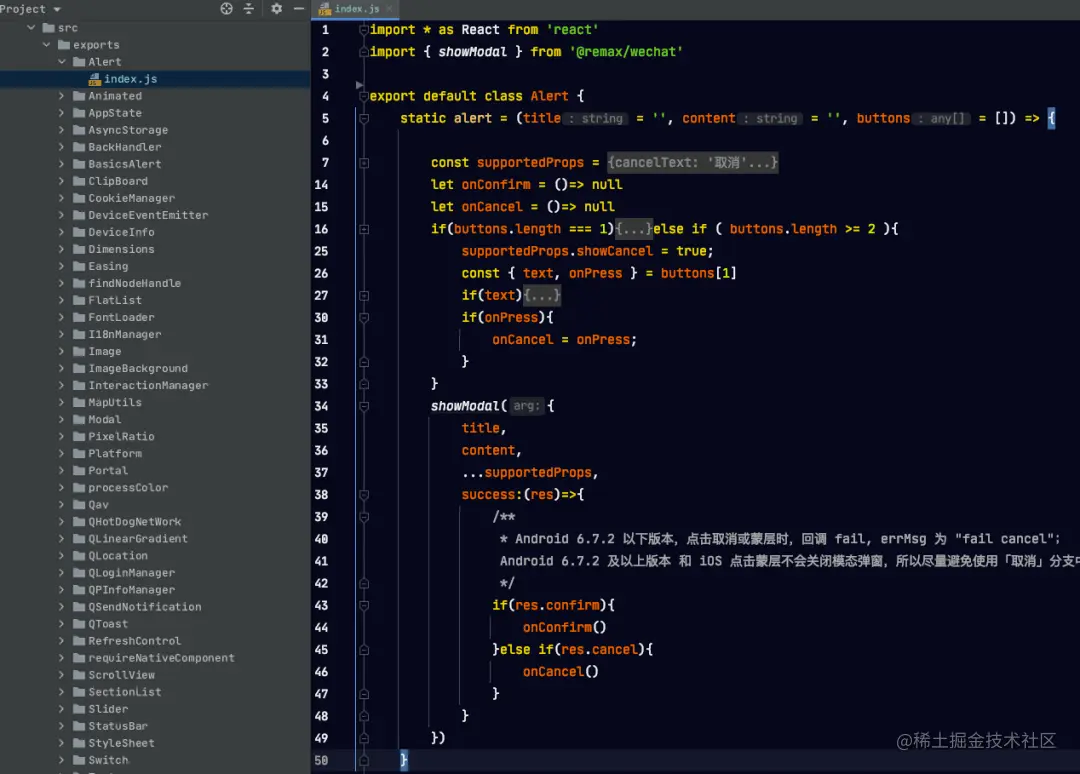The width and height of the screenshot is (1080, 774).
Task: Select the ImageBackground folder
Action: 138,368
